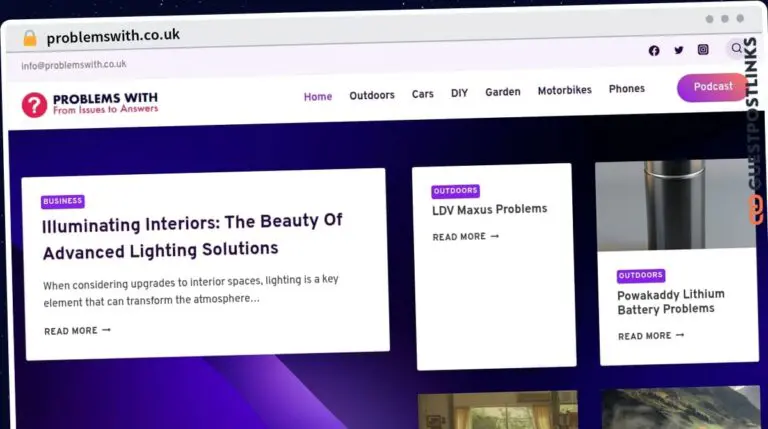The image size is (768, 429).
Task: Visit the Phones section
Action: (x=627, y=89)
